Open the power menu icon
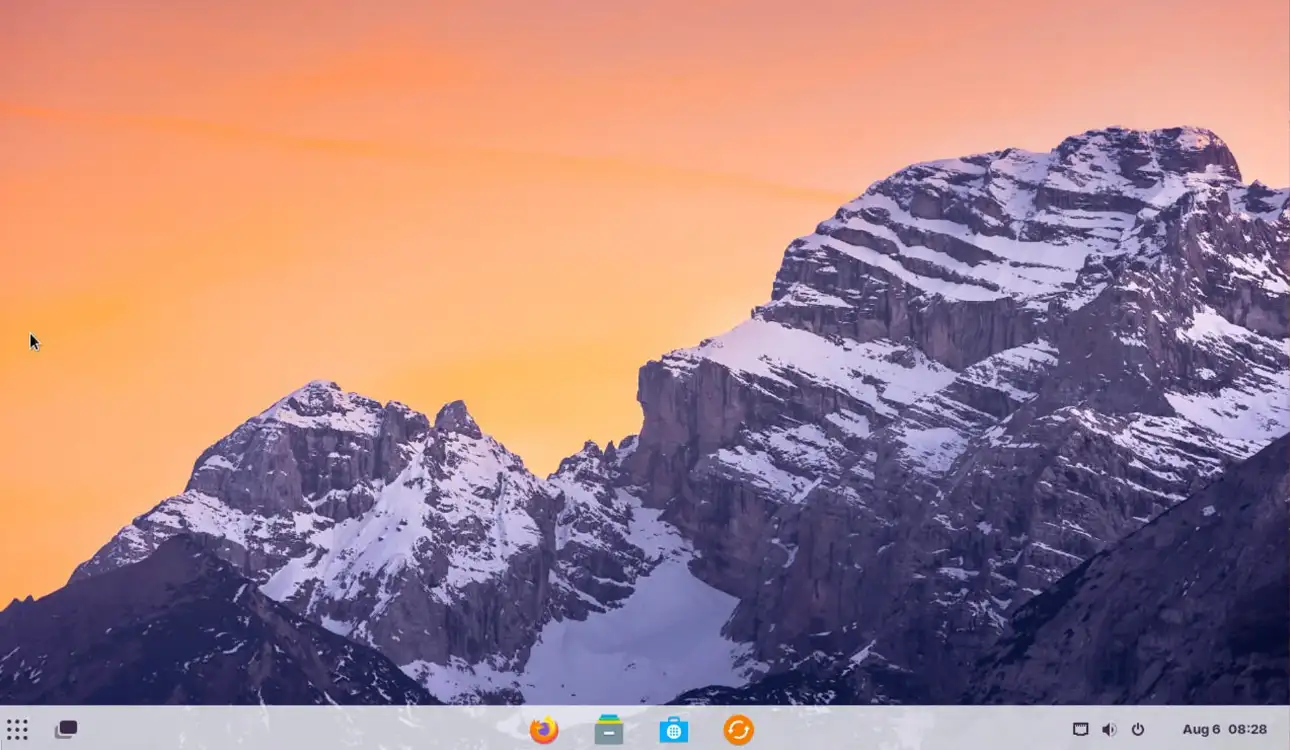Viewport: 1290px width, 750px height. 1138,730
